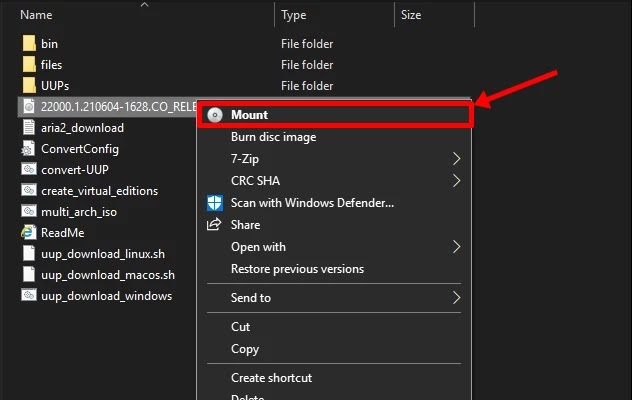Click File folder type of files row

click(x=307, y=65)
